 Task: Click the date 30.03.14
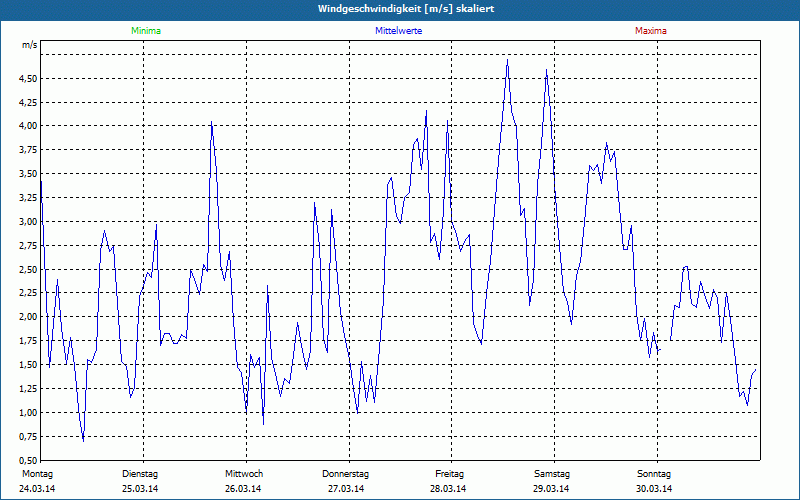click(x=654, y=489)
